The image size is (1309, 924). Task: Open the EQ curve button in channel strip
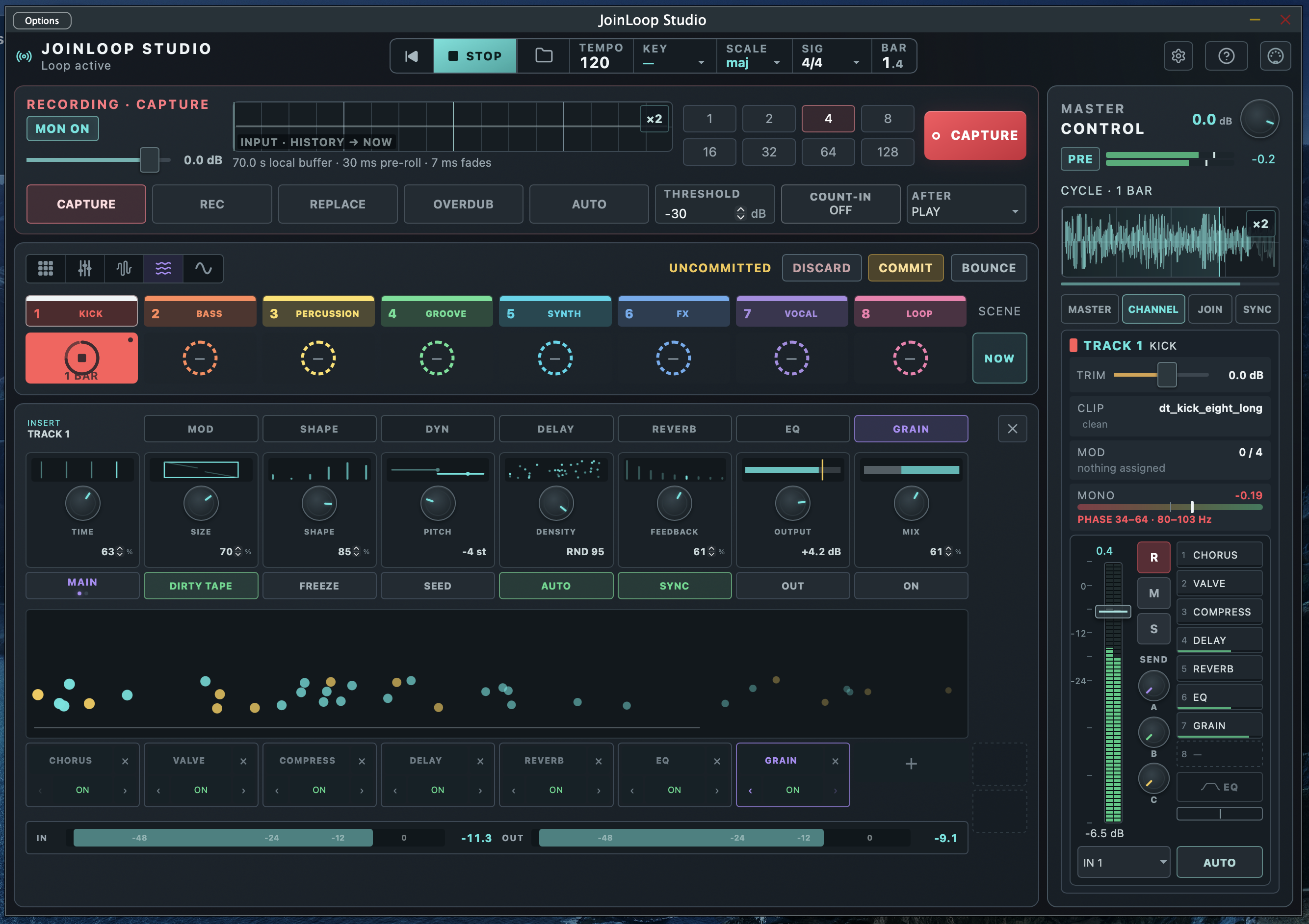point(1219,787)
